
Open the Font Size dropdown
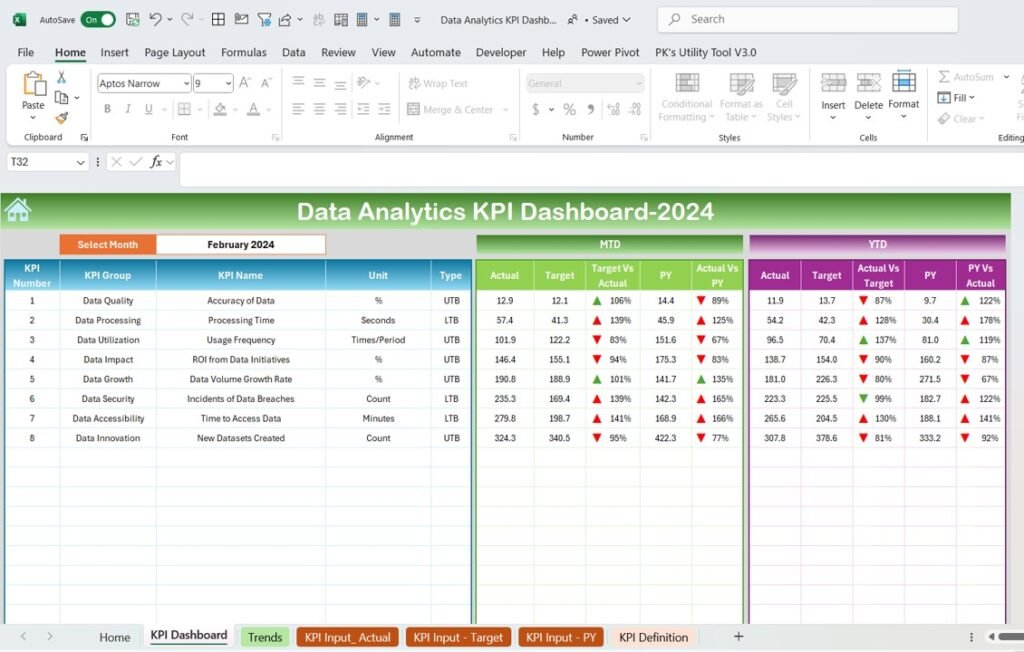coord(228,83)
